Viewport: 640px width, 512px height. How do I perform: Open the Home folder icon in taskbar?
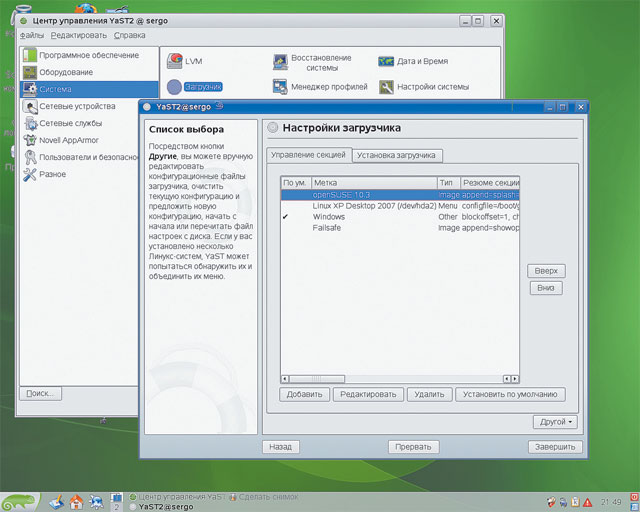pyautogui.click(x=76, y=502)
